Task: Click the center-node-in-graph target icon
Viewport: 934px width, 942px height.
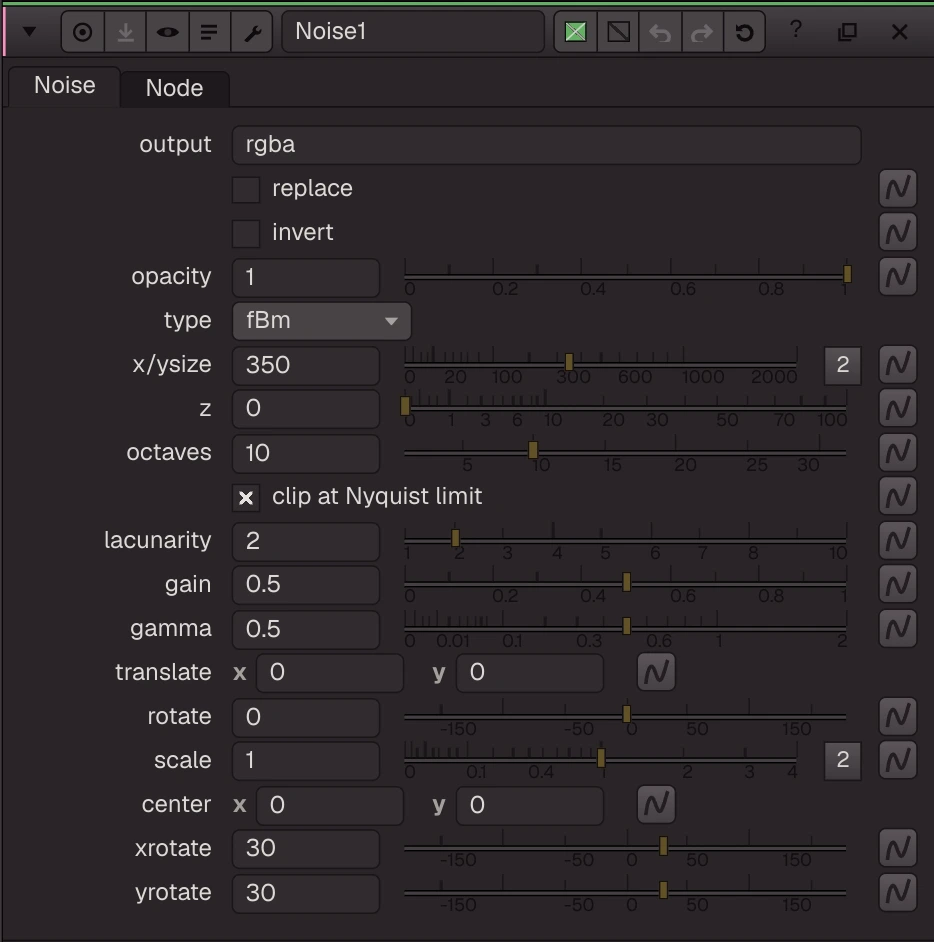Action: 83,32
